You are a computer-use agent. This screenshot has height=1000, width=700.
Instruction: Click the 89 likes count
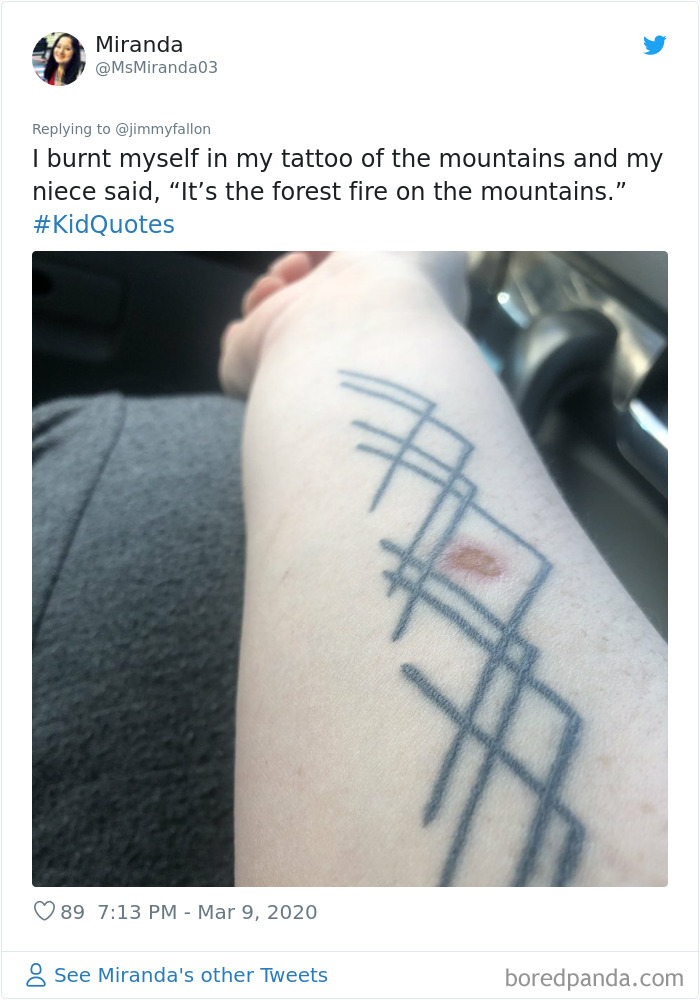click(73, 912)
